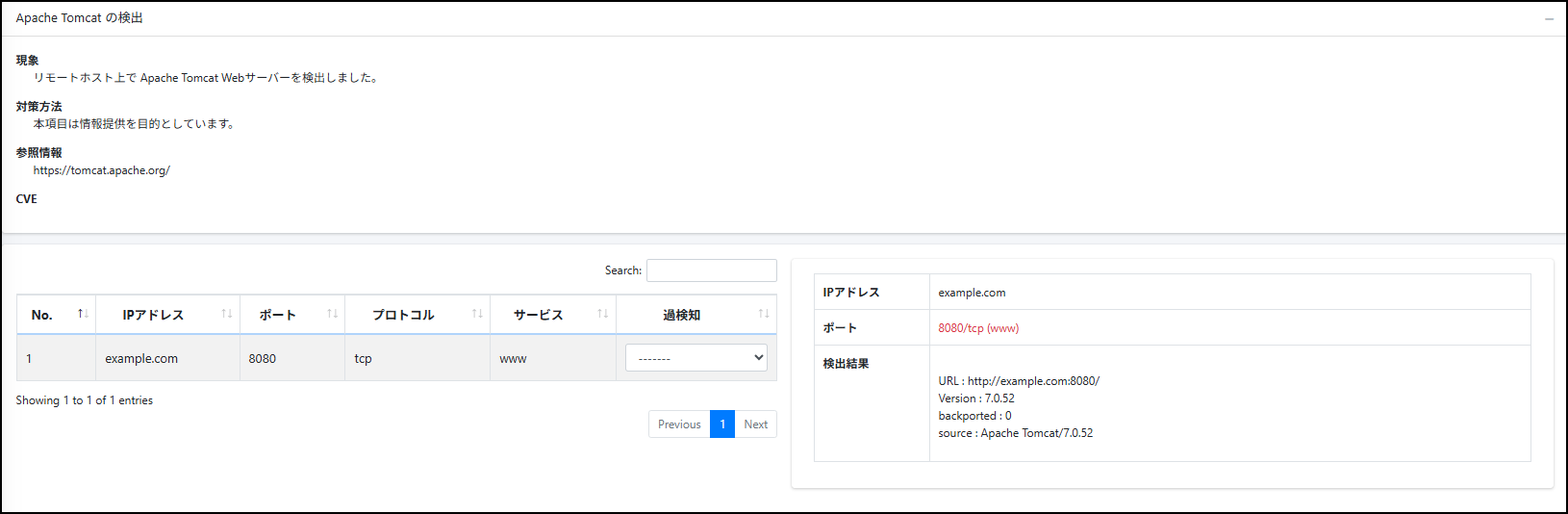This screenshot has height=514, width=1568.
Task: Sort by プロトコル column arrows
Action: pos(477,314)
